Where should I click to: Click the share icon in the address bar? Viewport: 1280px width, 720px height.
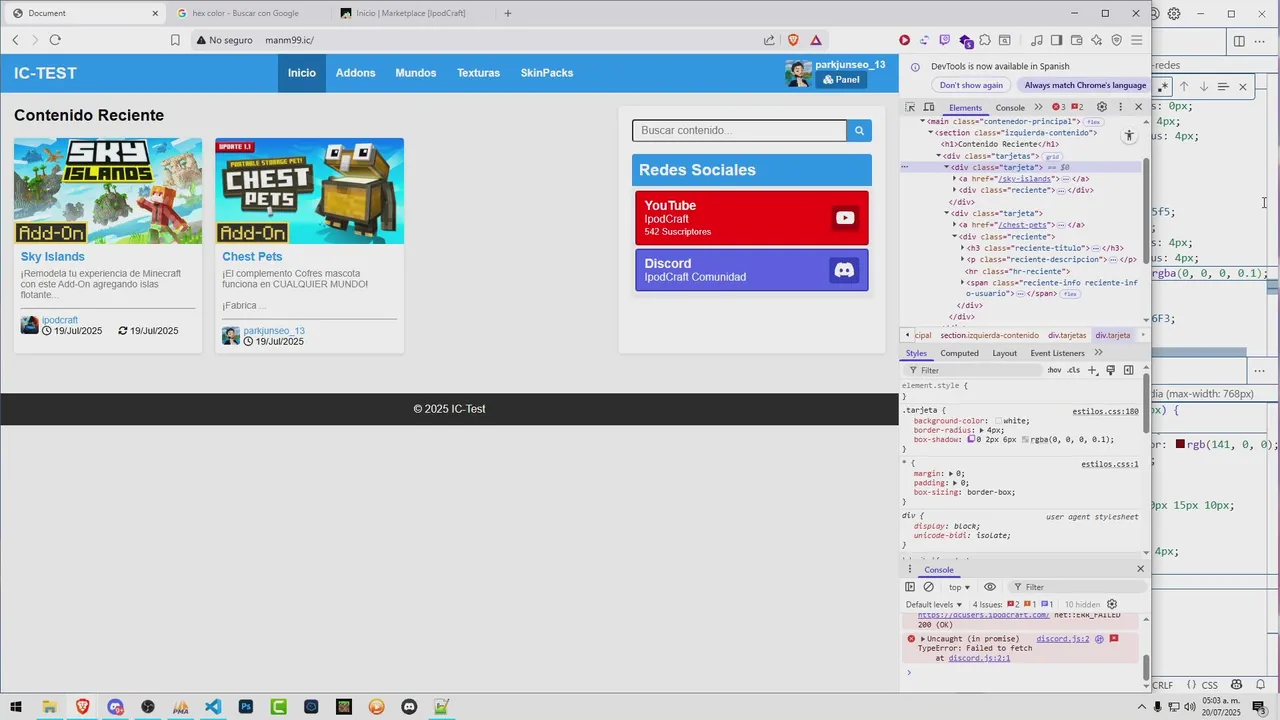[x=769, y=40]
